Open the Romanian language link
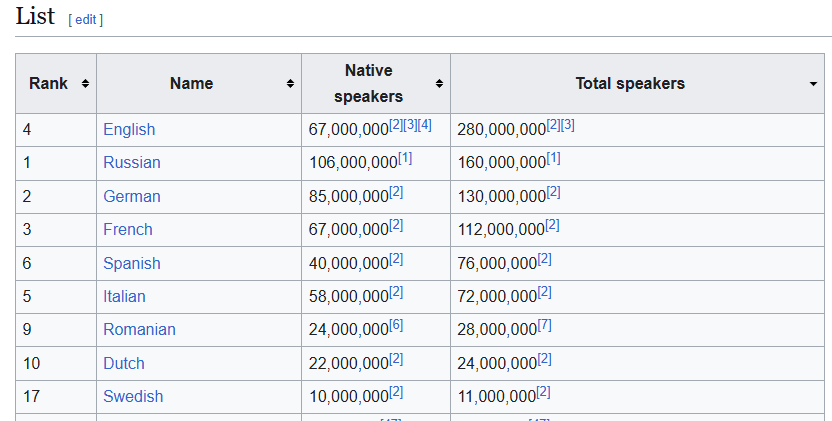 139,329
